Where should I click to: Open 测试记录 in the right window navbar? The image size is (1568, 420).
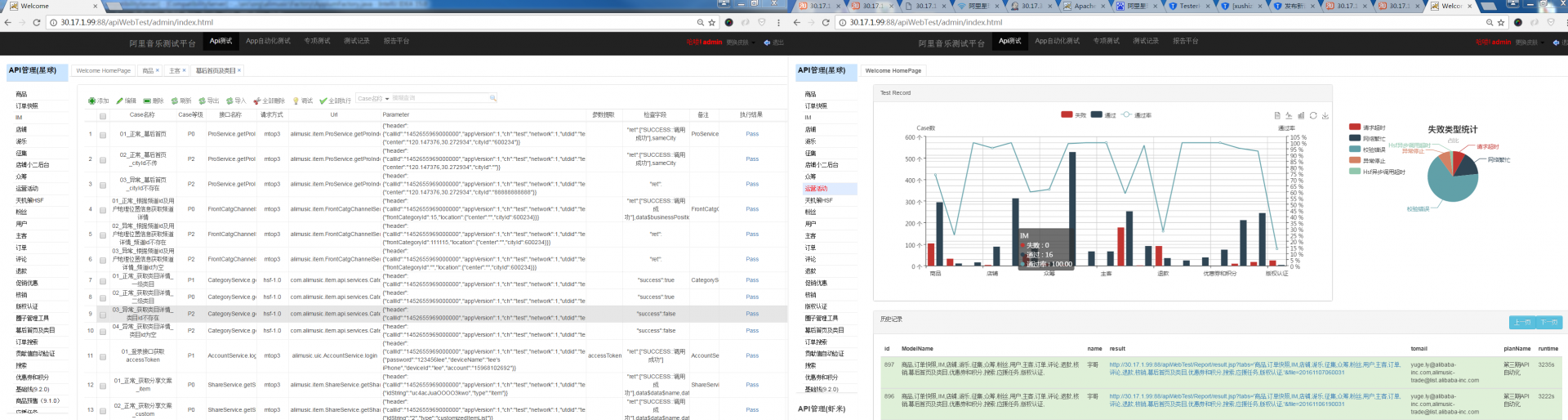(1146, 41)
